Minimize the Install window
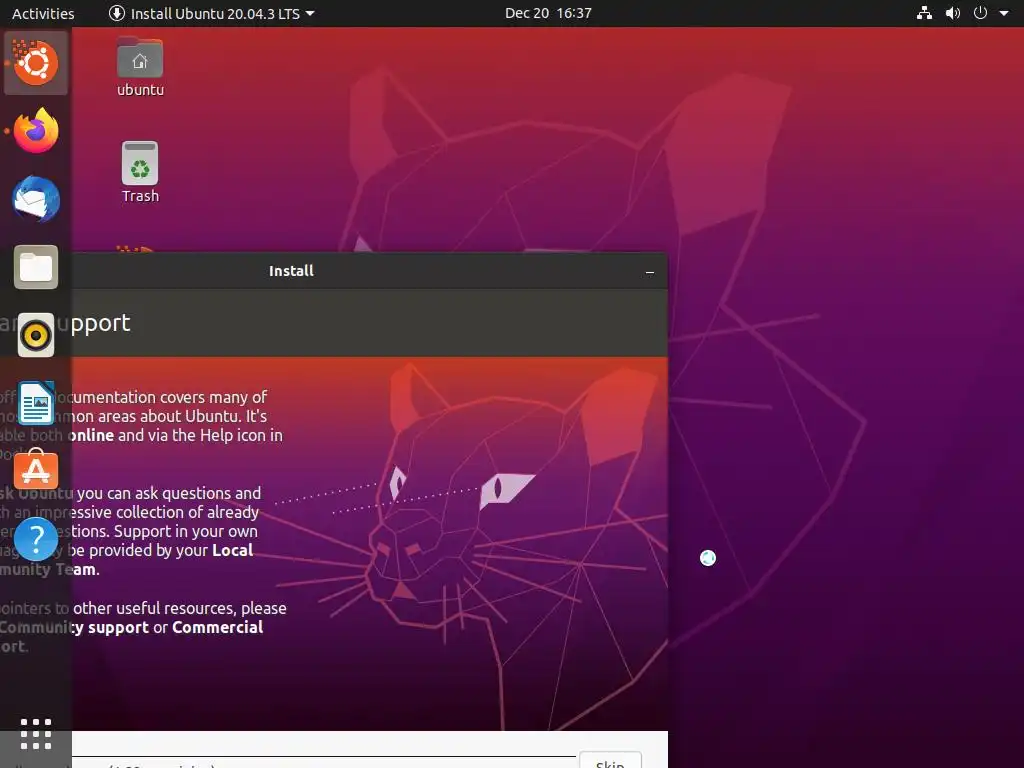This screenshot has height=768, width=1024. [x=650, y=272]
